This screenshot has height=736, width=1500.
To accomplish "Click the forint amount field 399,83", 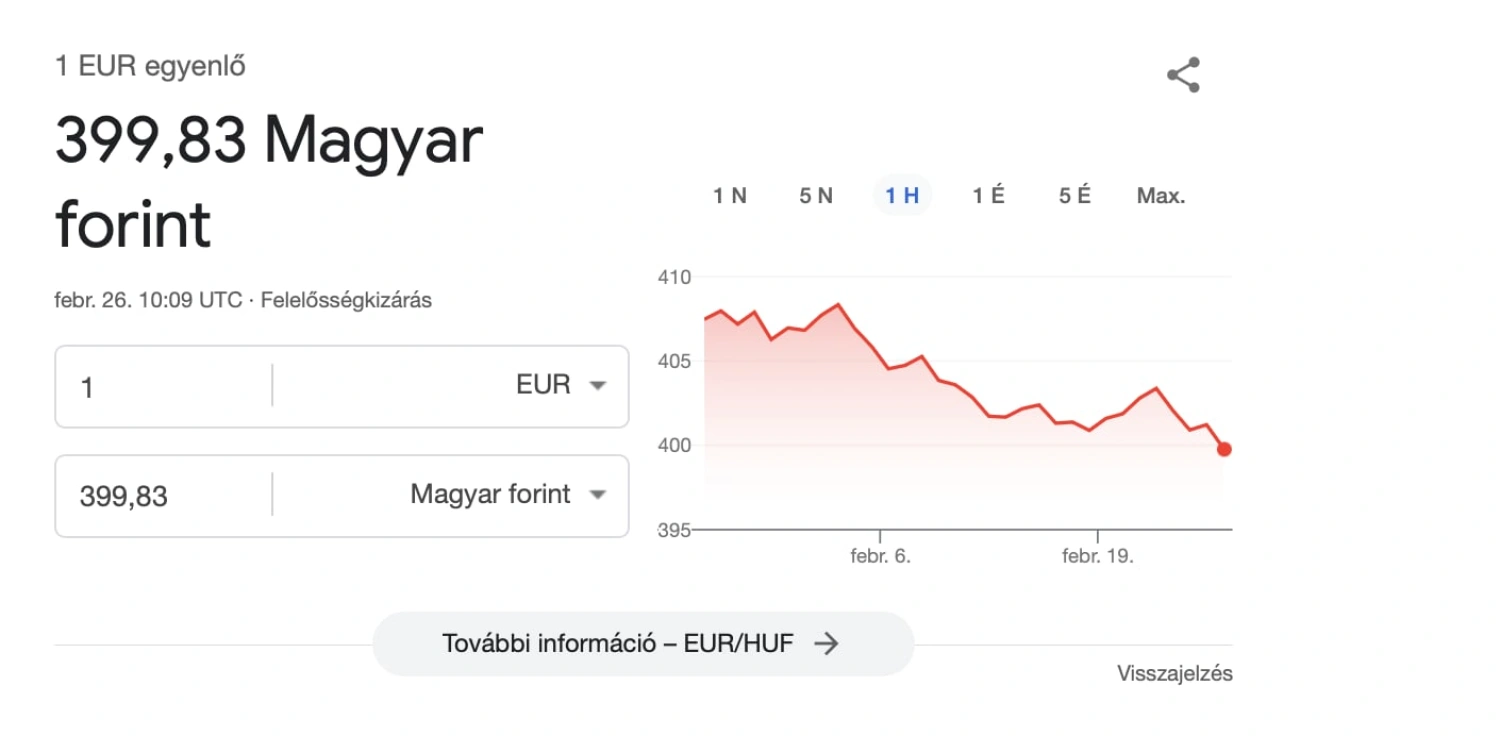I will pyautogui.click(x=164, y=495).
